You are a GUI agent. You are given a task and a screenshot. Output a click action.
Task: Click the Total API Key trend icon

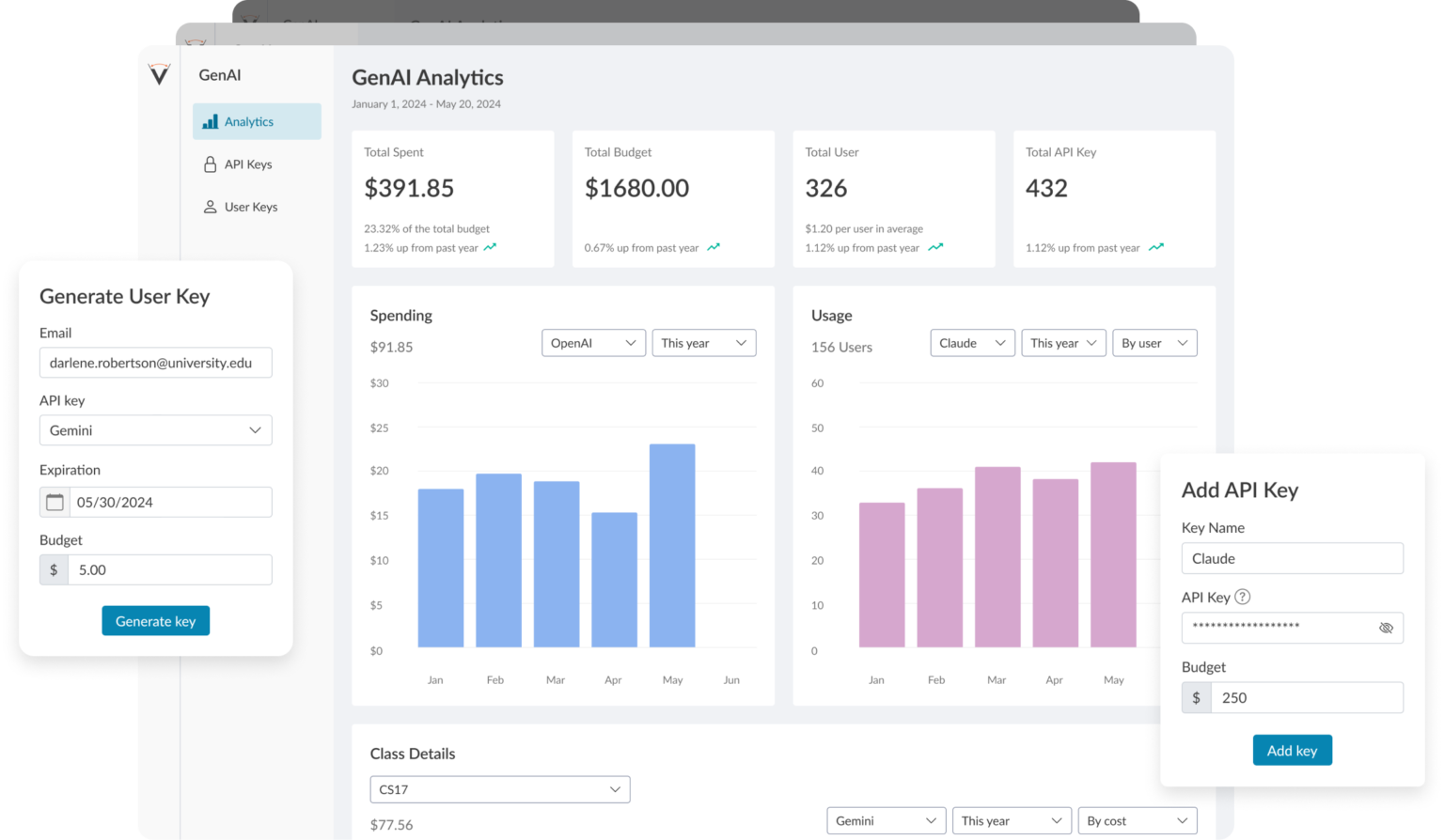point(1156,248)
